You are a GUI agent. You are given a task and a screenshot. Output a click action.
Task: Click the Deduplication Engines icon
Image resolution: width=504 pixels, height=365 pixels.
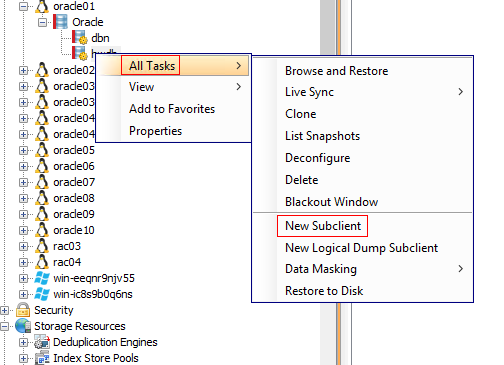coord(42,342)
